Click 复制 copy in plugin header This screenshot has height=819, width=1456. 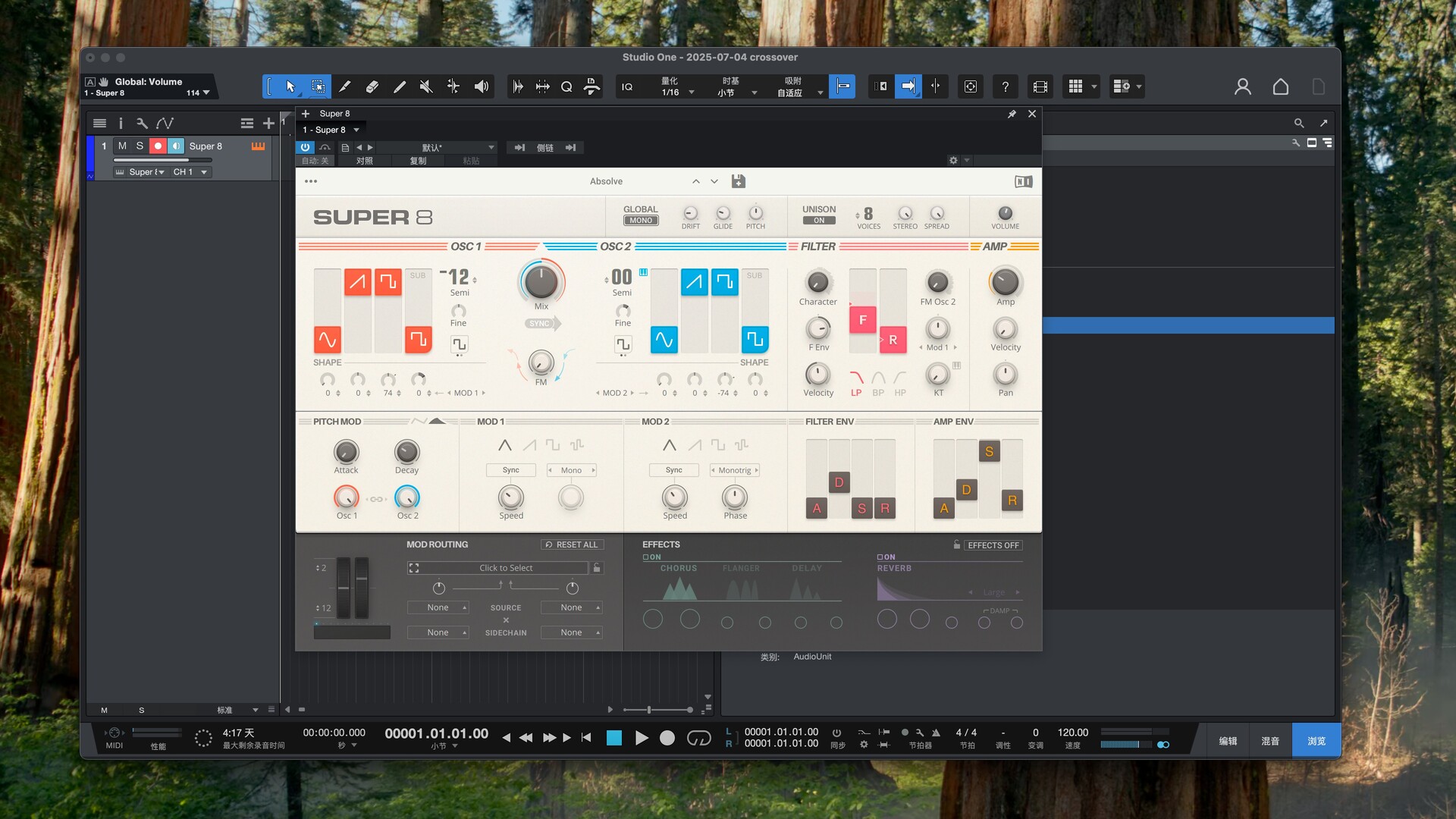point(418,161)
